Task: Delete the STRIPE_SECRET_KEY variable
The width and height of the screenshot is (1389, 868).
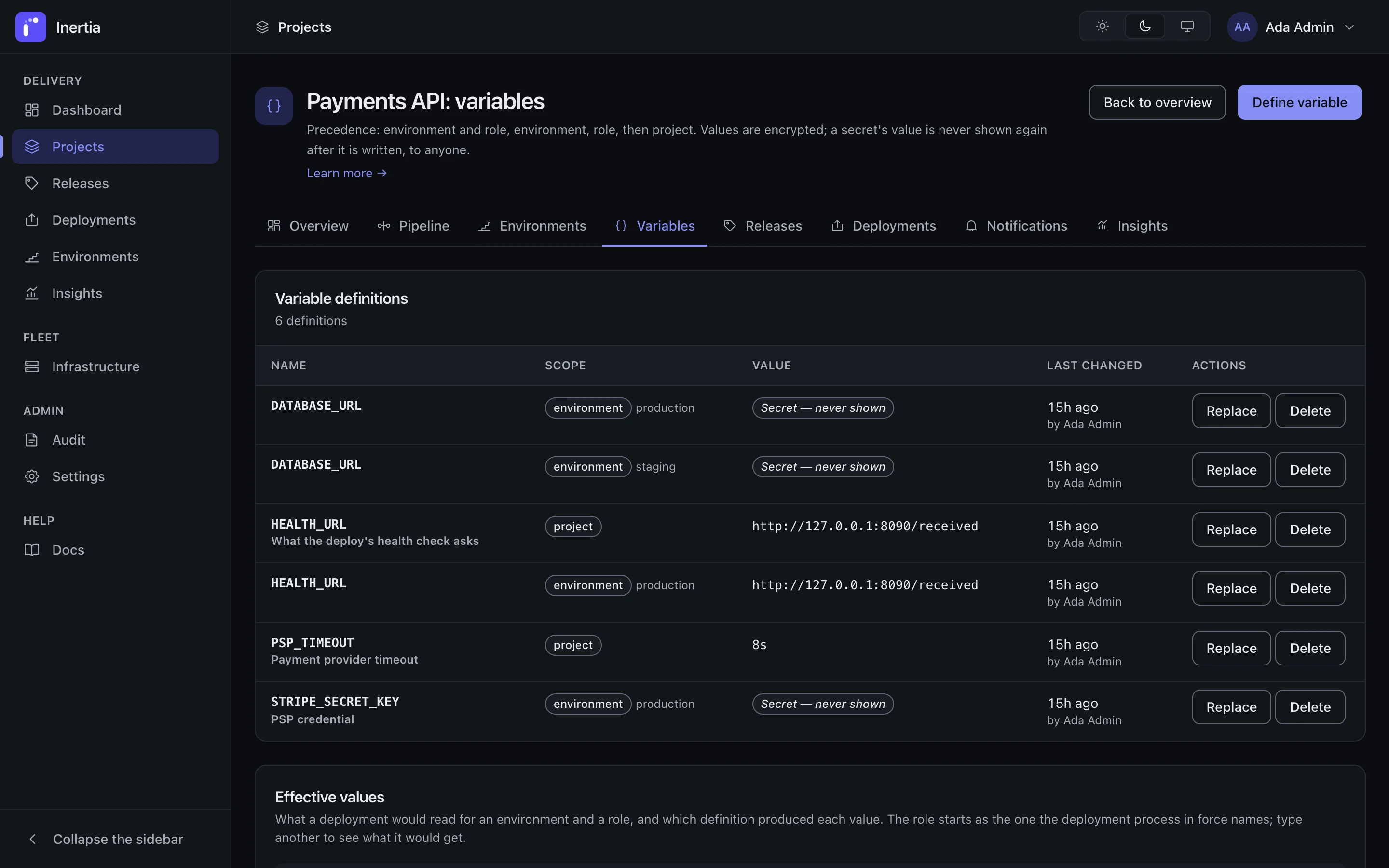Action: coord(1310,706)
